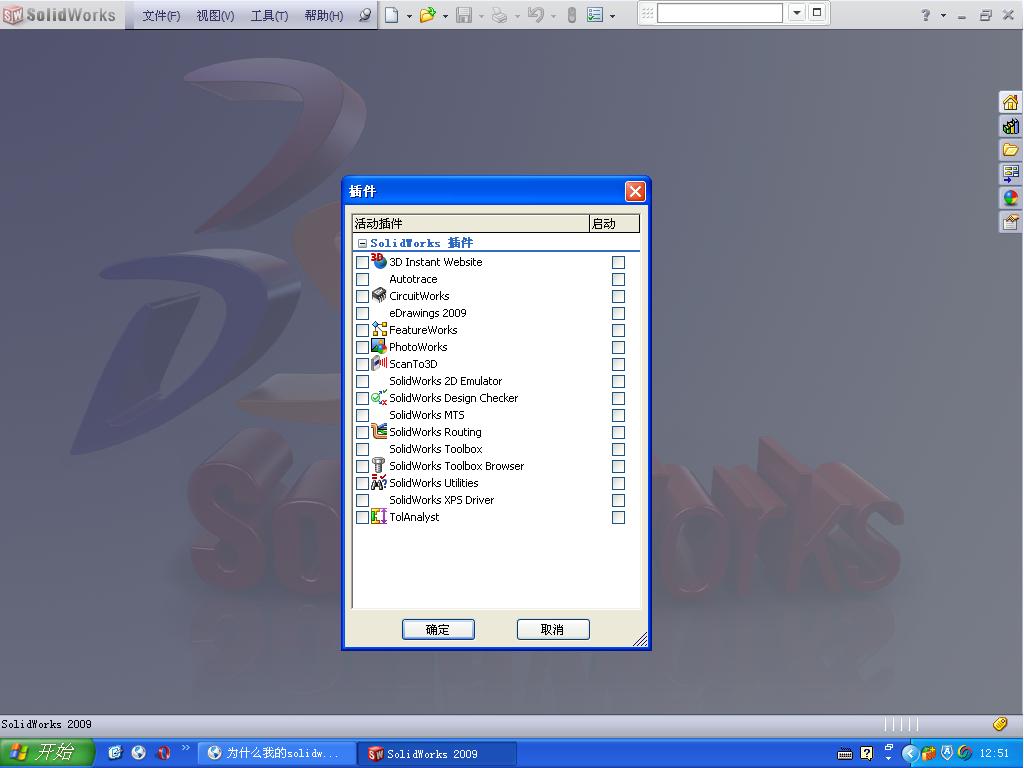Click the Help question mark icon
This screenshot has height=768, width=1024.
(x=925, y=14)
